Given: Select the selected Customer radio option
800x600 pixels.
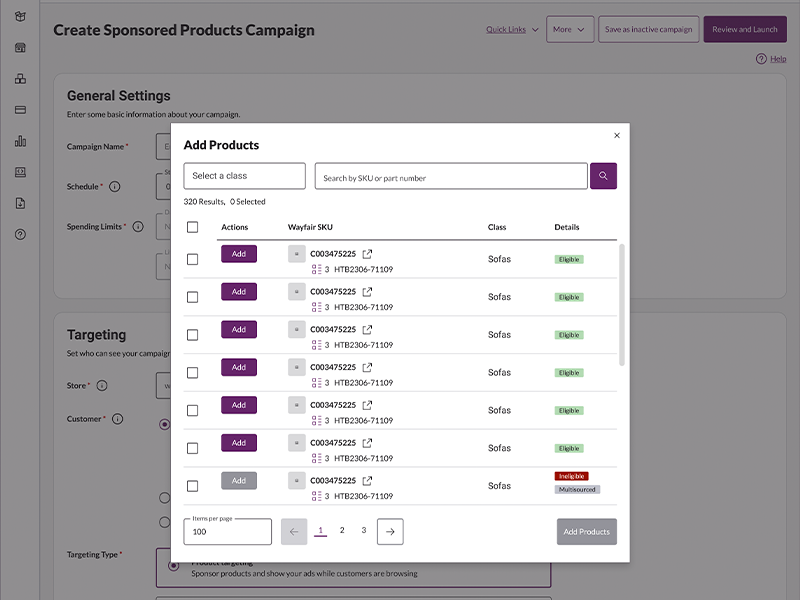Looking at the screenshot, I should click(x=164, y=424).
